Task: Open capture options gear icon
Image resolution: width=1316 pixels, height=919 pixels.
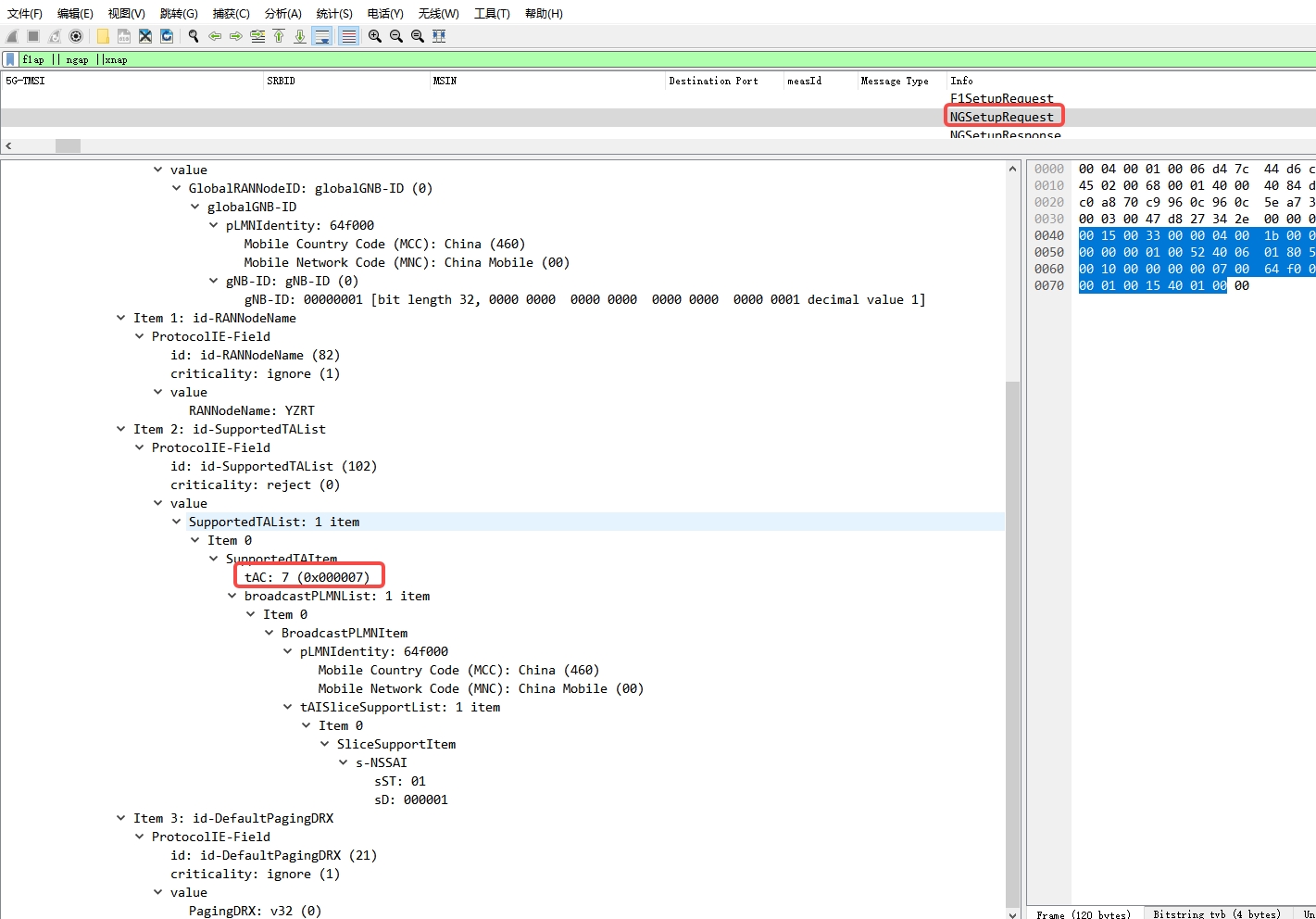Action: [x=76, y=36]
